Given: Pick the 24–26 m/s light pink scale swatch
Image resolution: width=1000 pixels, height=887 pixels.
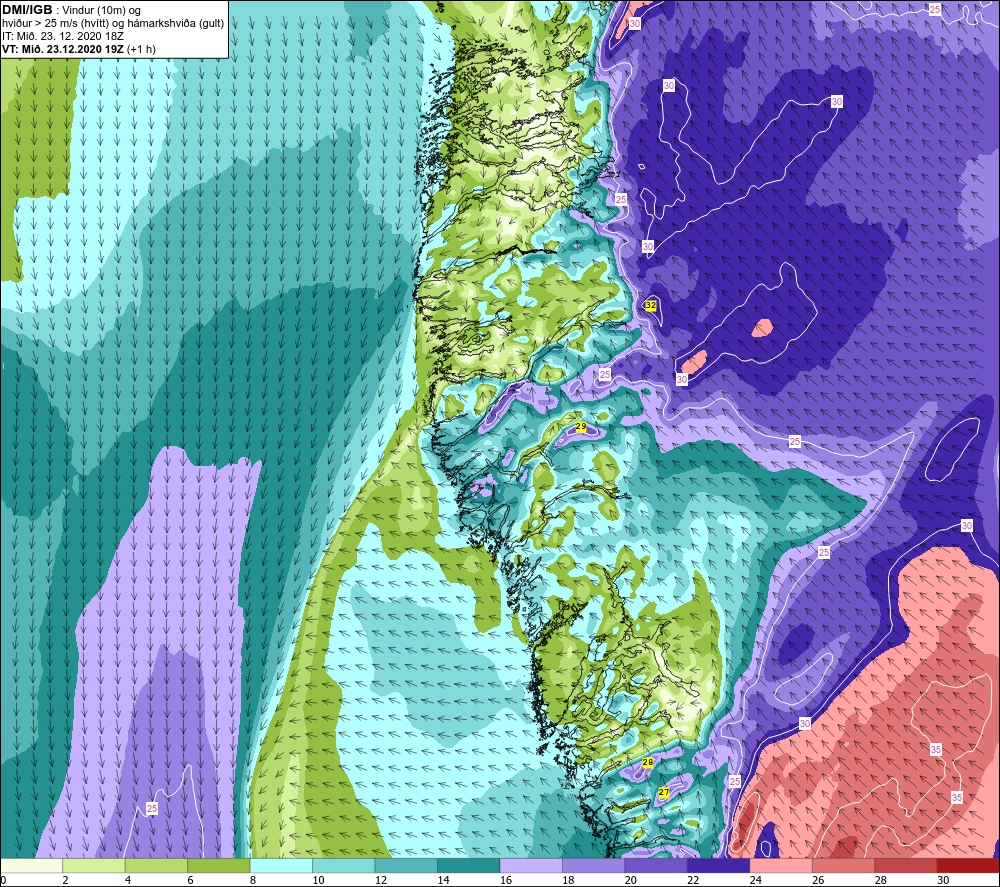Looking at the screenshot, I should [x=781, y=865].
